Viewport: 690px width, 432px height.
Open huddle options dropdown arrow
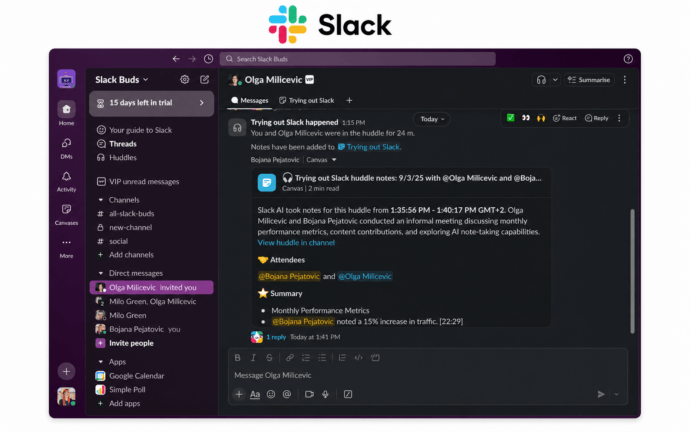555,80
